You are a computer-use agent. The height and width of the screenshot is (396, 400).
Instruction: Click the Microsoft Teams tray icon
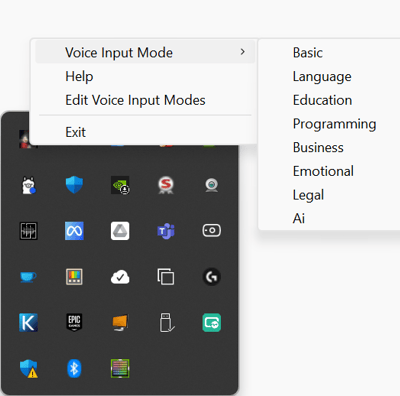[166, 231]
